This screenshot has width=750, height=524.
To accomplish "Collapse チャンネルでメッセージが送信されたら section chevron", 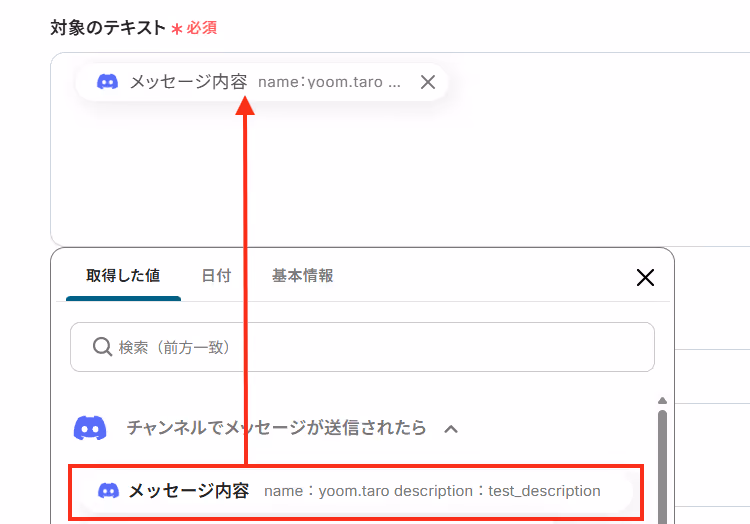I will [451, 429].
